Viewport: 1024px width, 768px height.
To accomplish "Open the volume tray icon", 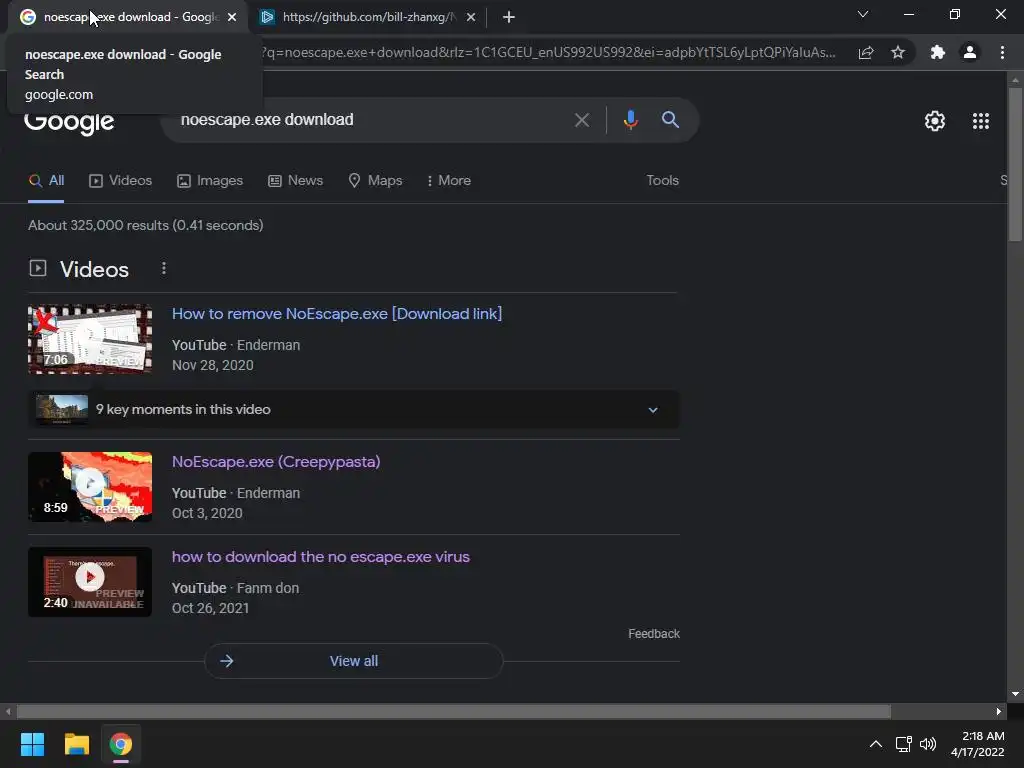I will (x=928, y=744).
